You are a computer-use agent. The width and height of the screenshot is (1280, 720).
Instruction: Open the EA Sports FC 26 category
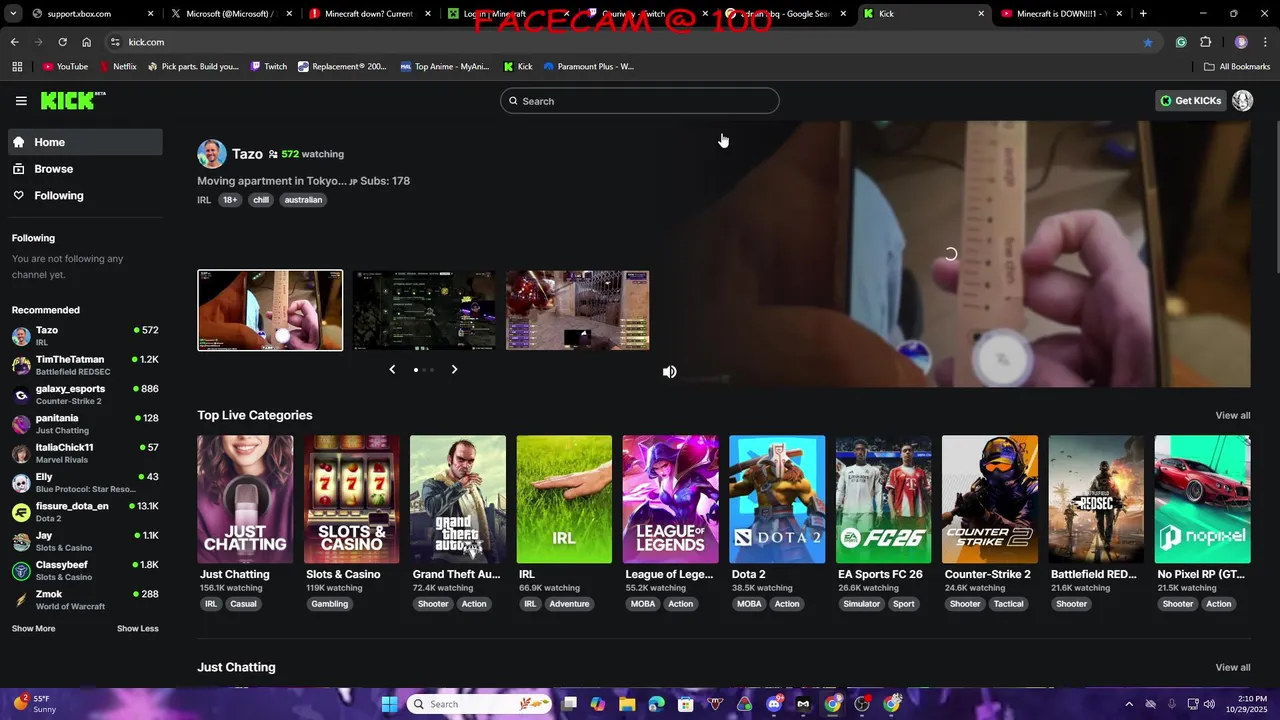pyautogui.click(x=883, y=499)
